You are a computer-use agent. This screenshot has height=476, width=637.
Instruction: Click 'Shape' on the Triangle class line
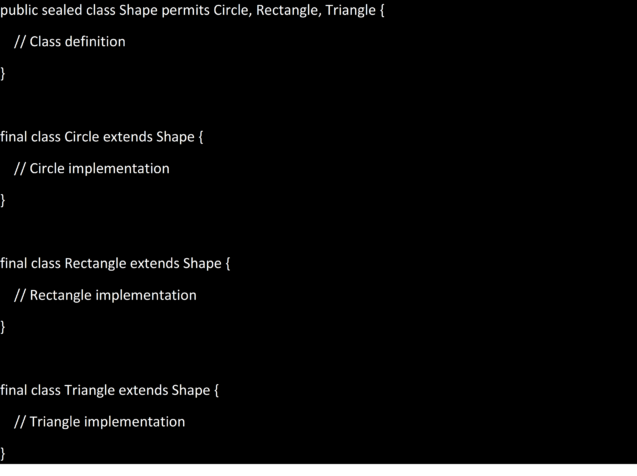pyautogui.click(x=191, y=390)
